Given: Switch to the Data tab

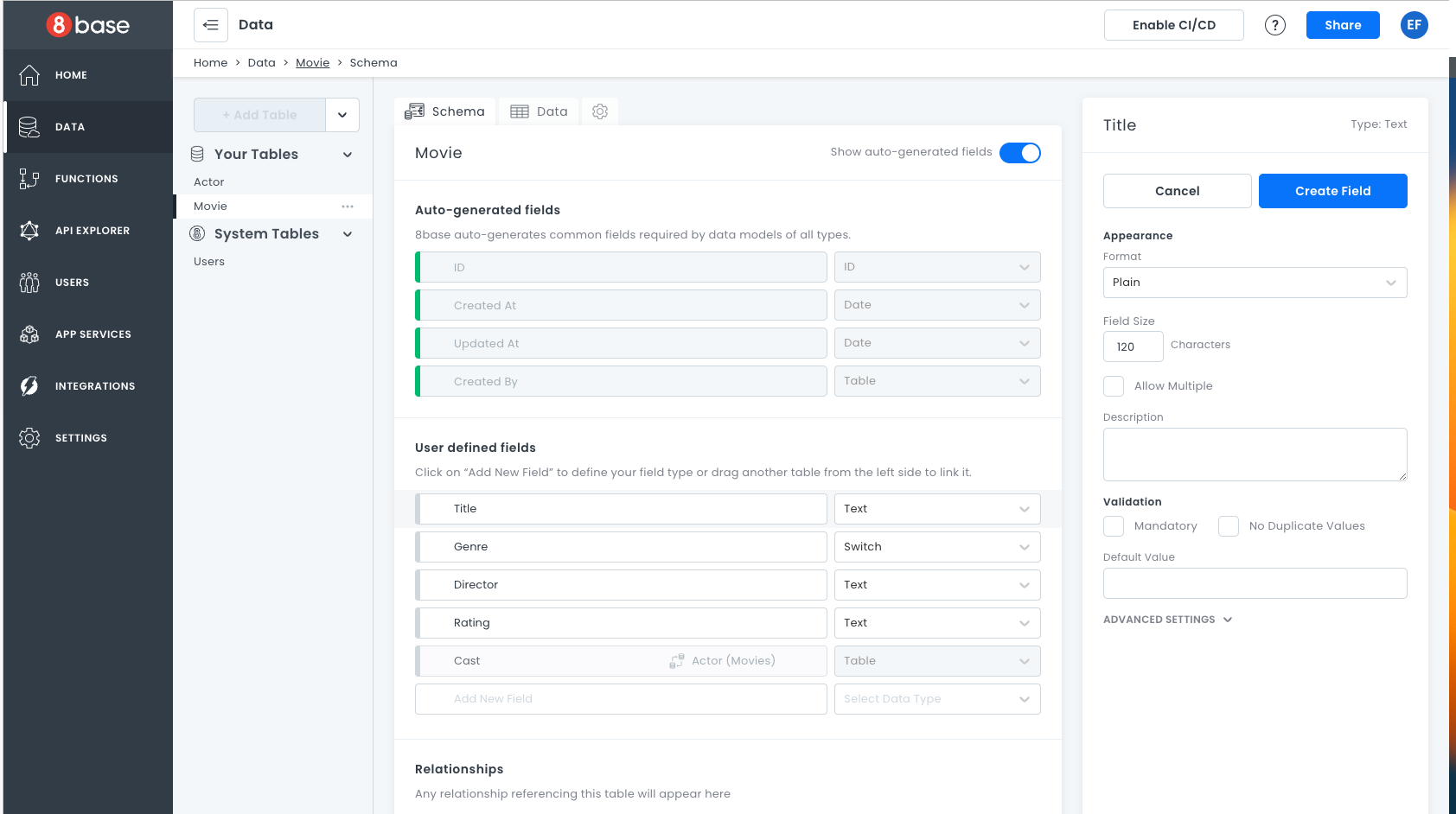Looking at the screenshot, I should (540, 111).
